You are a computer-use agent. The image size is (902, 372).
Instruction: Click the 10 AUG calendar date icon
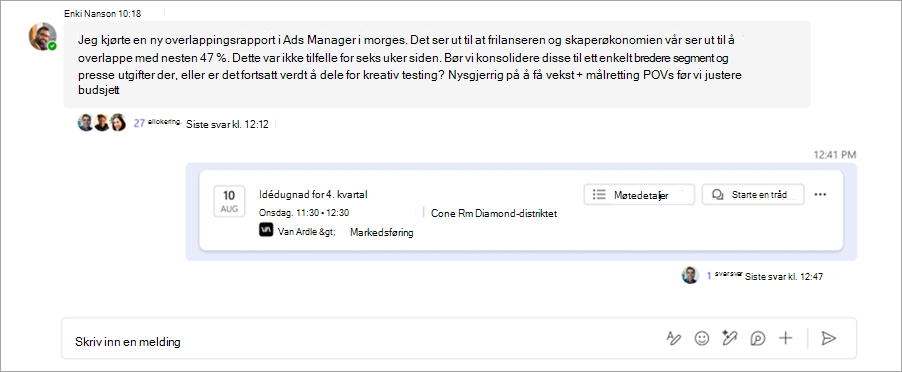click(x=229, y=202)
